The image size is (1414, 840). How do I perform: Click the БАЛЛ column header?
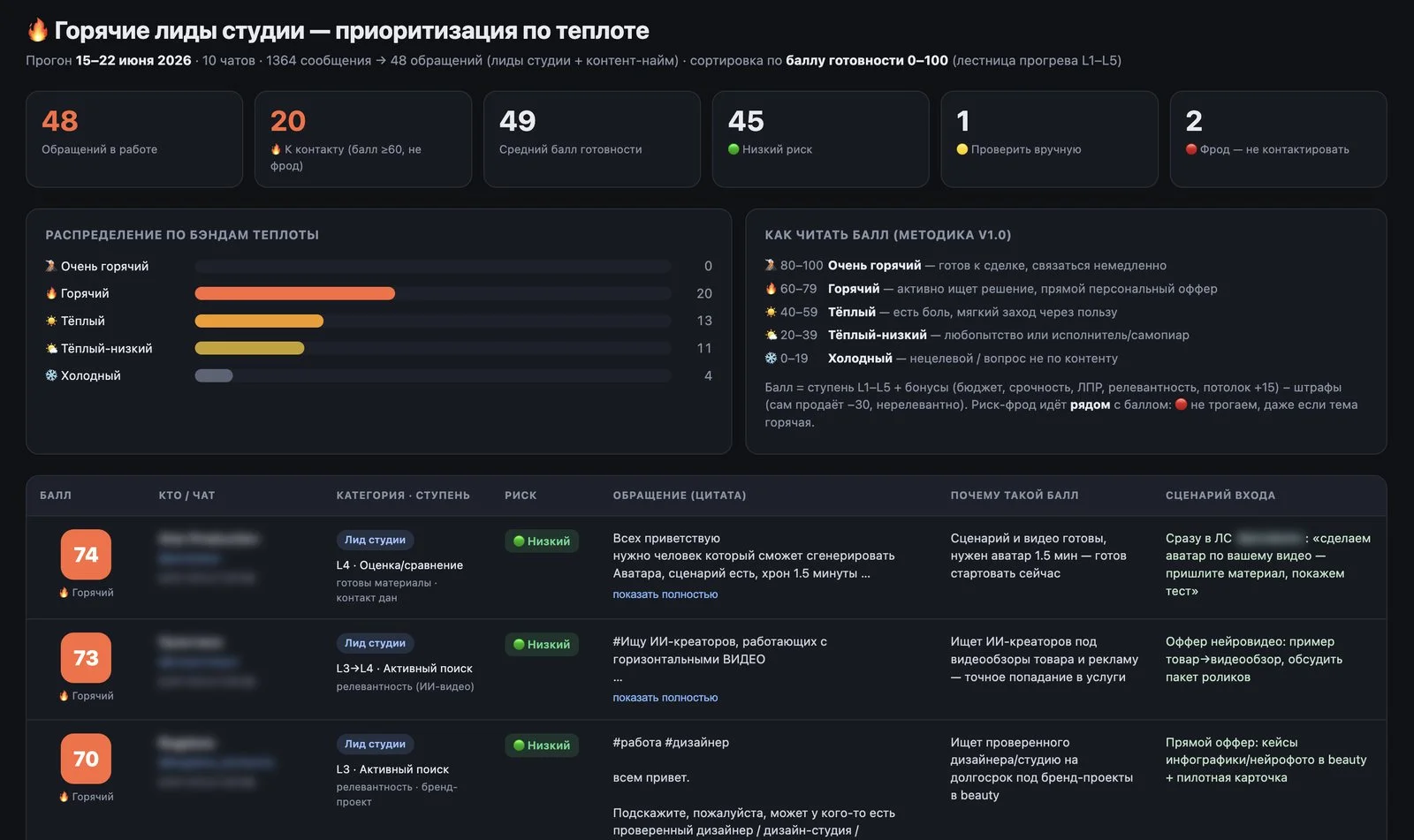click(56, 496)
